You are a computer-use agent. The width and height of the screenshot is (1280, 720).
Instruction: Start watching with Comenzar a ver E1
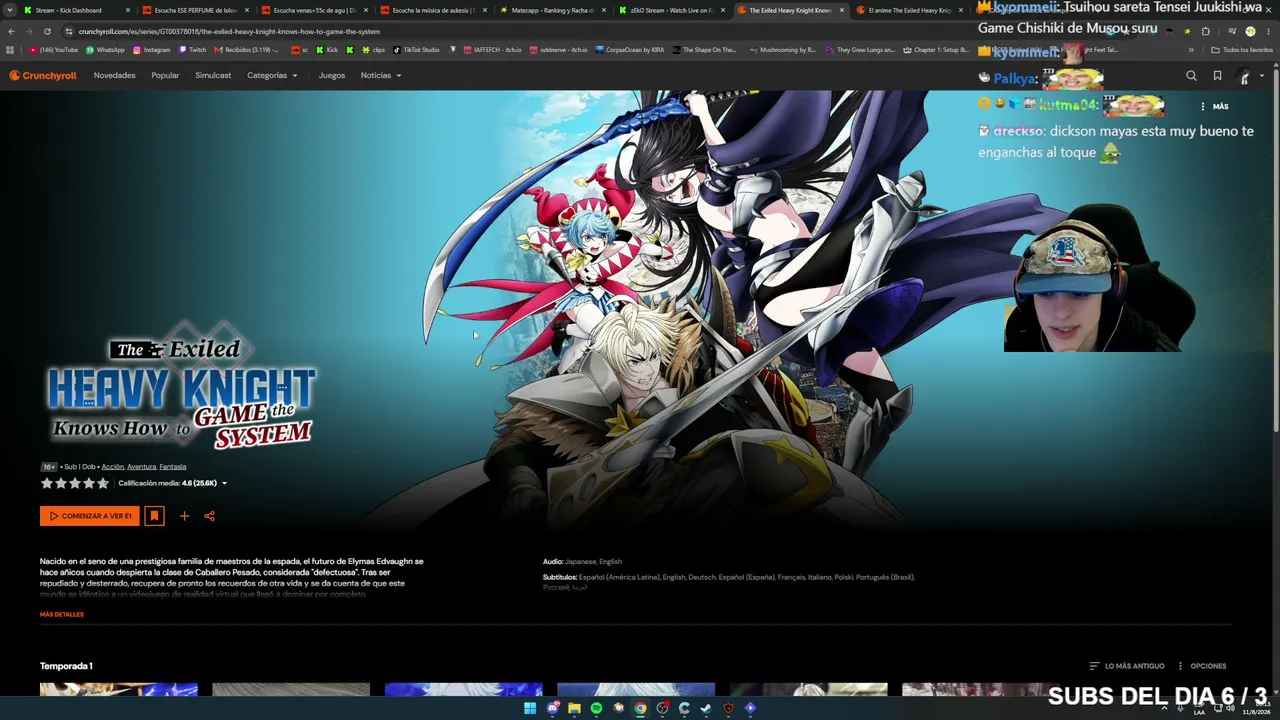[90, 516]
